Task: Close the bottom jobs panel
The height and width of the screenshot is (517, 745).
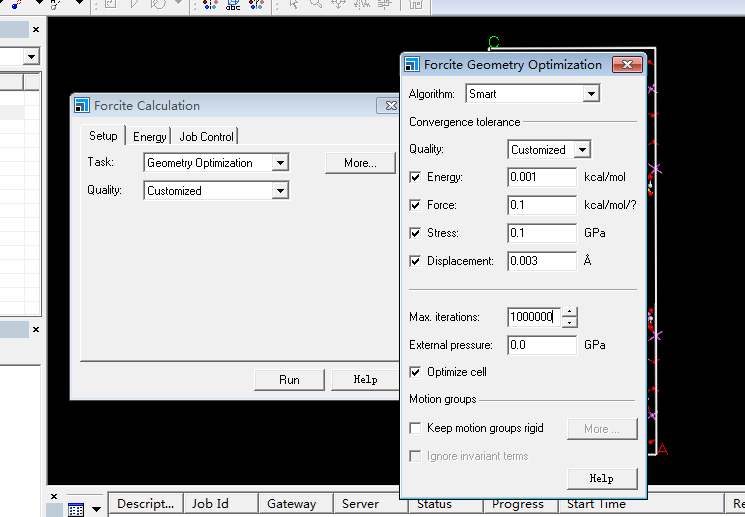Action: pyautogui.click(x=54, y=496)
